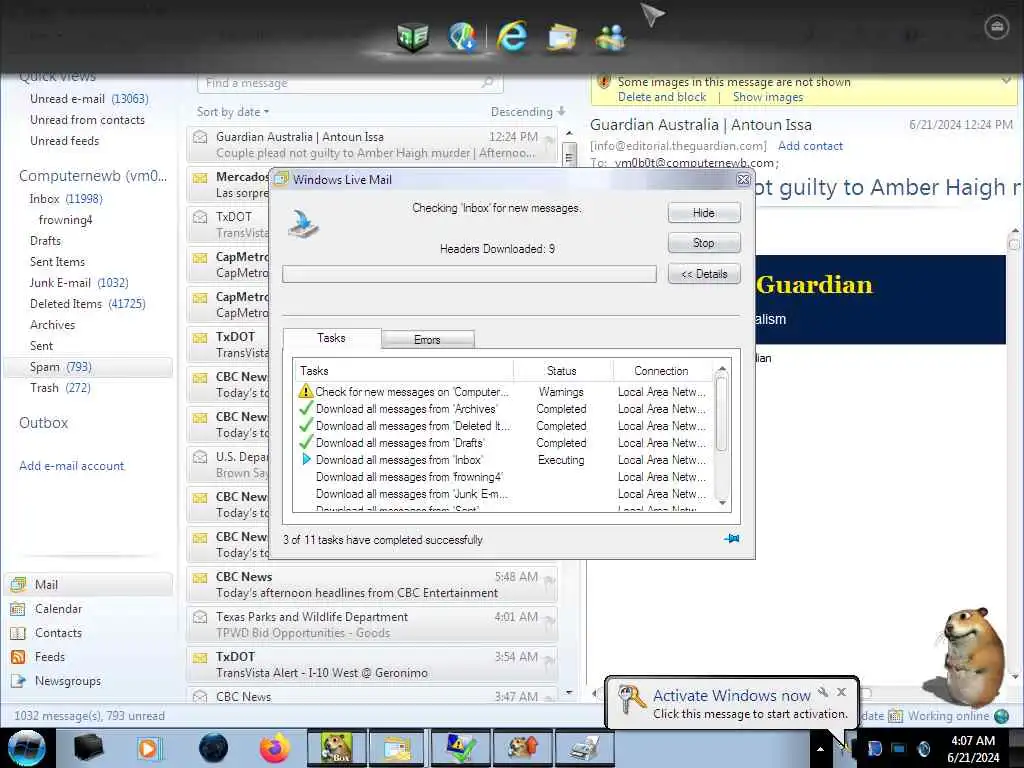
Task: Click the Windows Start orb
Action: point(27,748)
